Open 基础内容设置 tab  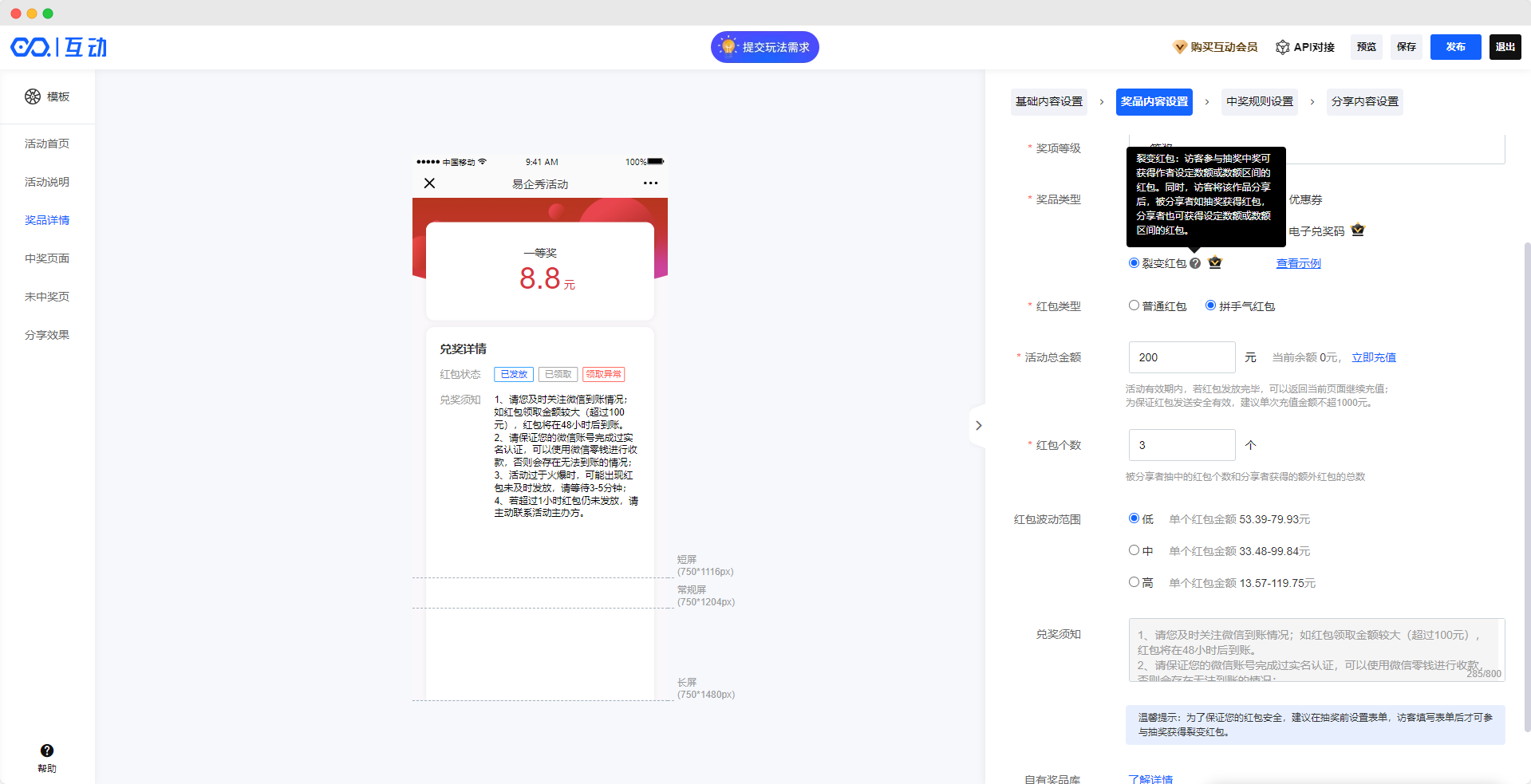(1048, 101)
